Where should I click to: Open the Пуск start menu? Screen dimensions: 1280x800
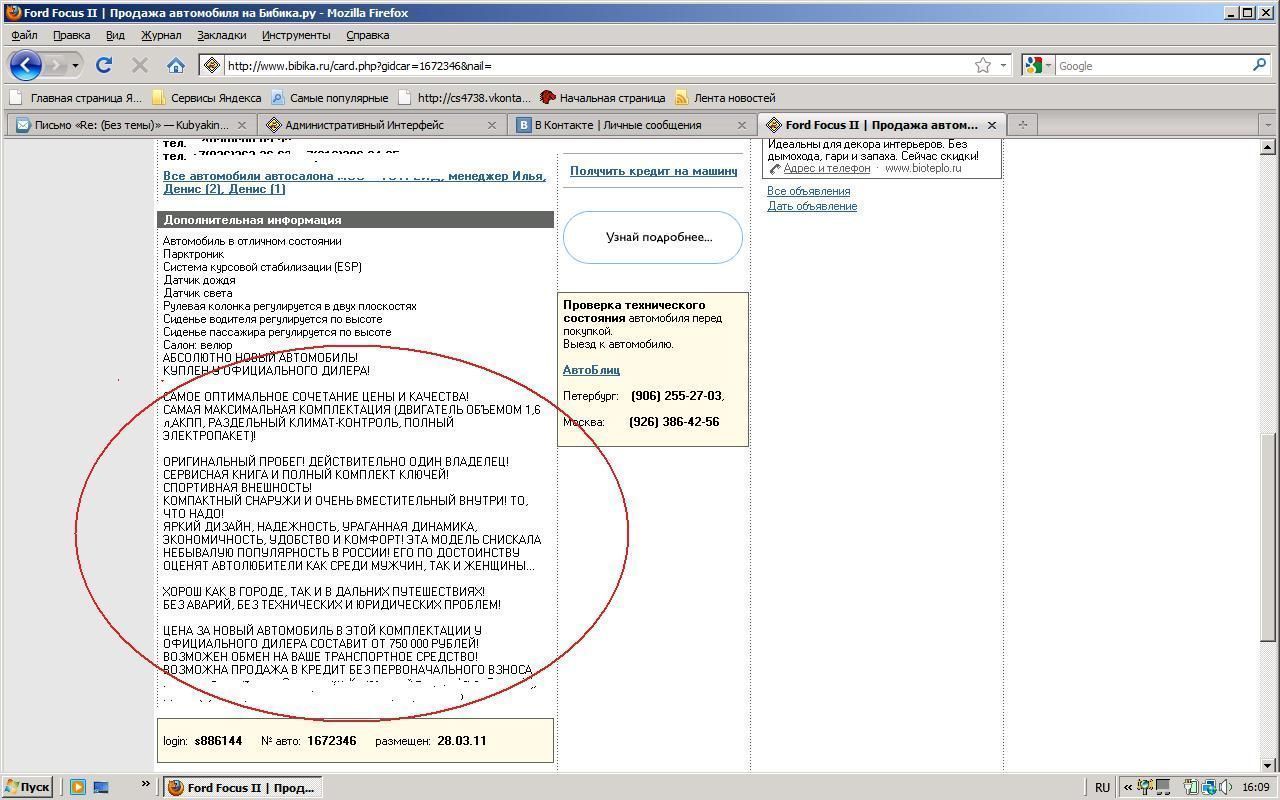click(x=27, y=787)
